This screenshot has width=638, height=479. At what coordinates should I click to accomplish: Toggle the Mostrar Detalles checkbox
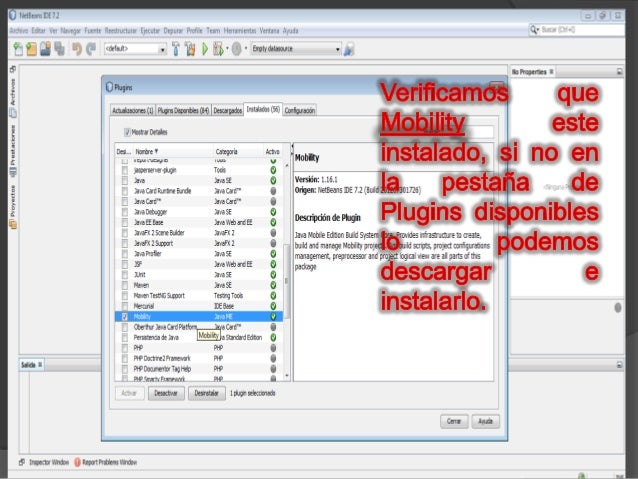click(x=127, y=132)
